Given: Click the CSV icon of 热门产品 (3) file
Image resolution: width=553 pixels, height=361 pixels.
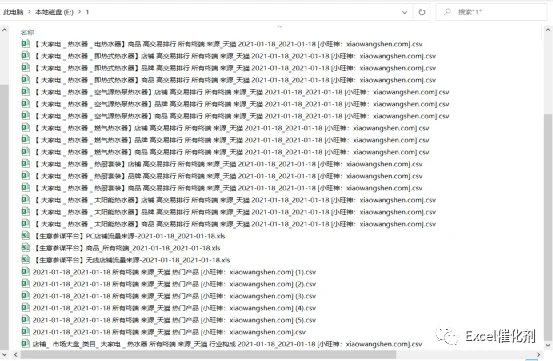Looking at the screenshot, I should click(x=25, y=295).
